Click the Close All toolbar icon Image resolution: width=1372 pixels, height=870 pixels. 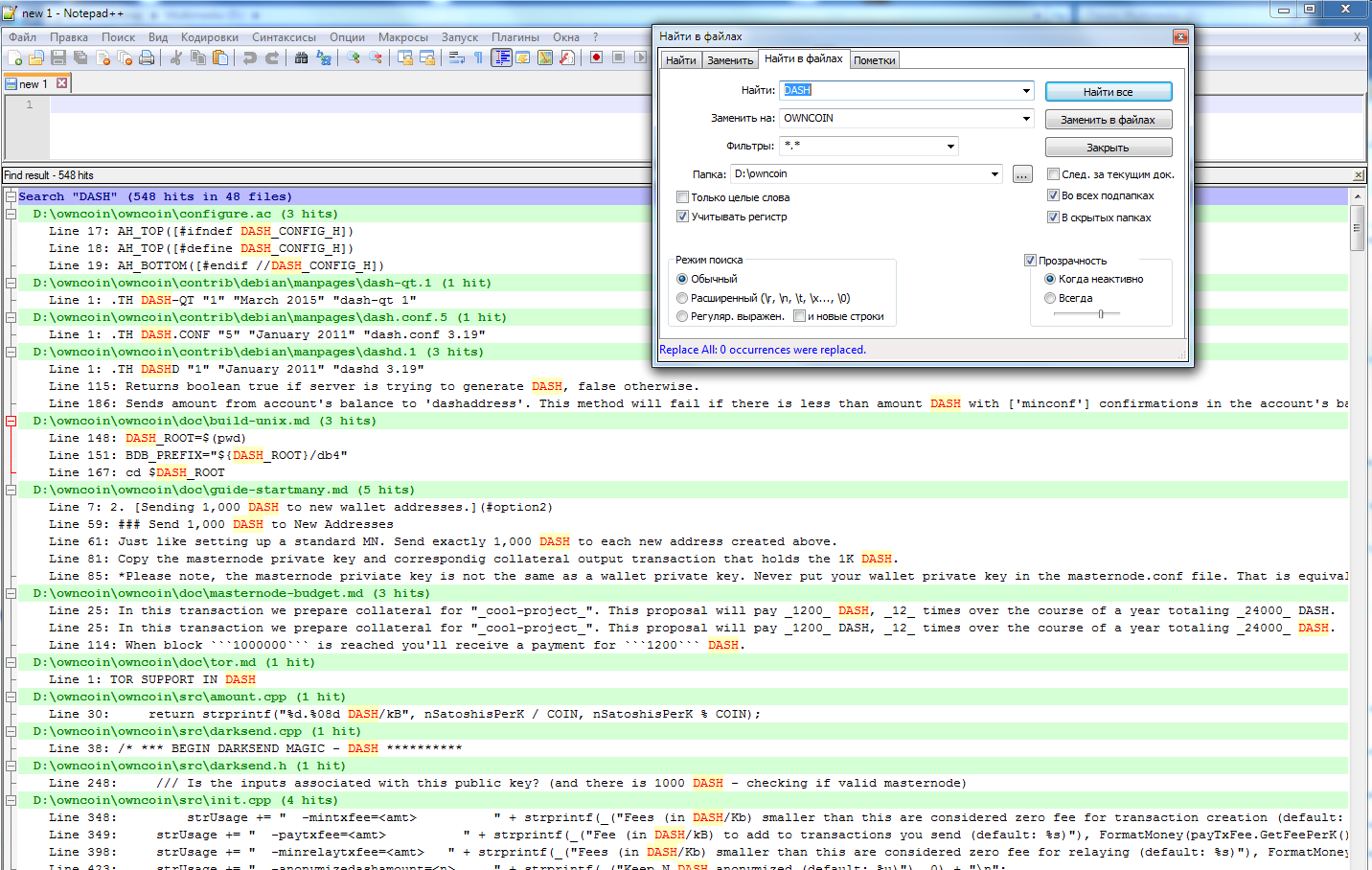(x=125, y=57)
